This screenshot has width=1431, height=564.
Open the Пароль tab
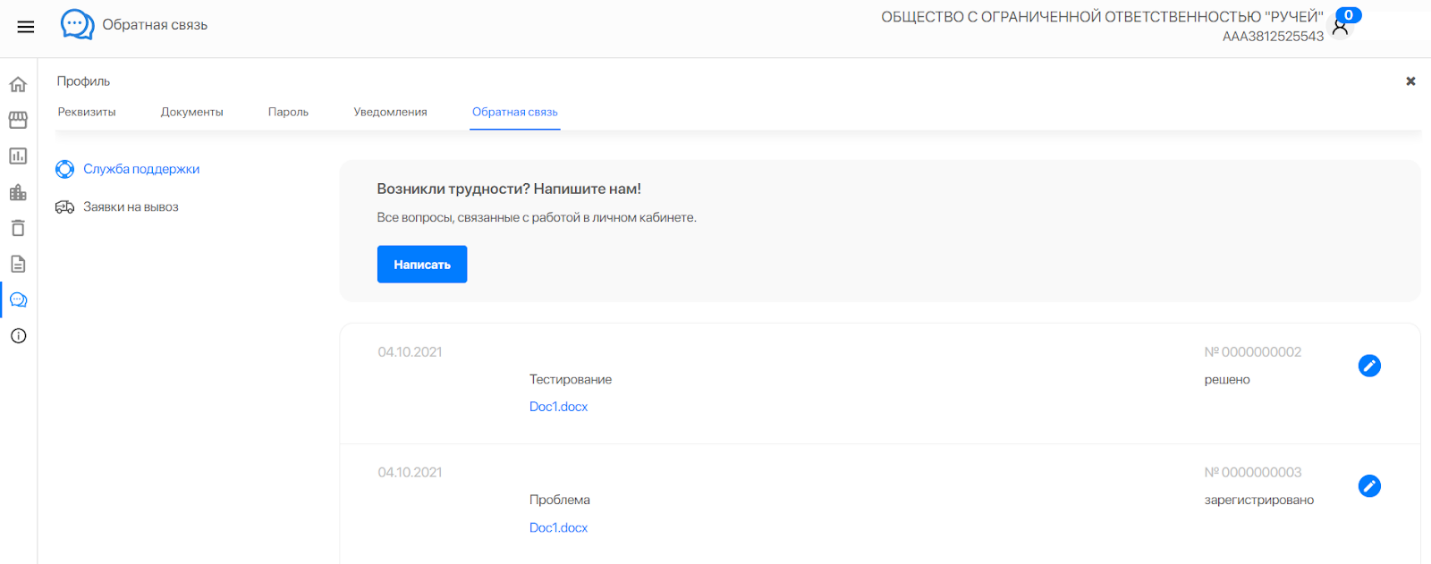pos(288,112)
